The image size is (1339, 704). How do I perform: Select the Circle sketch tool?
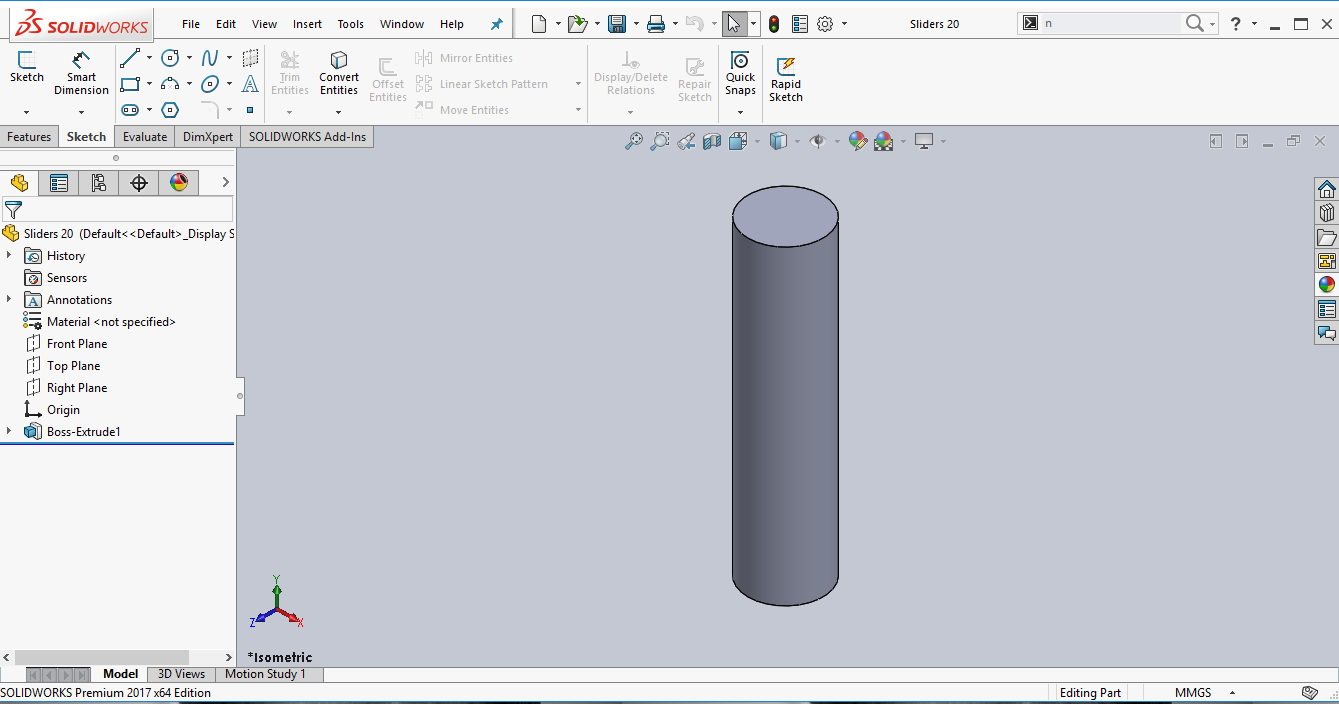170,58
